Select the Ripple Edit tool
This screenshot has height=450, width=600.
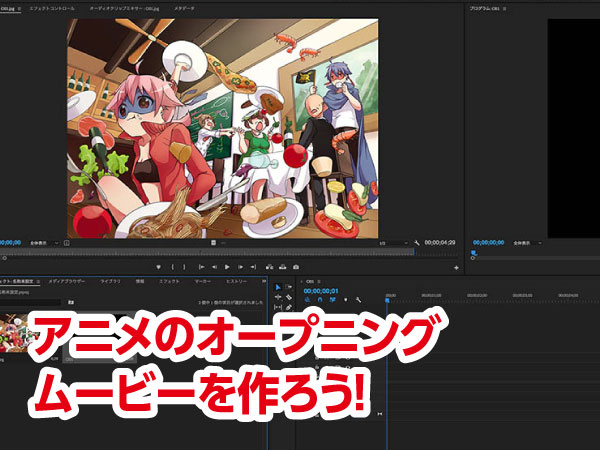278,297
